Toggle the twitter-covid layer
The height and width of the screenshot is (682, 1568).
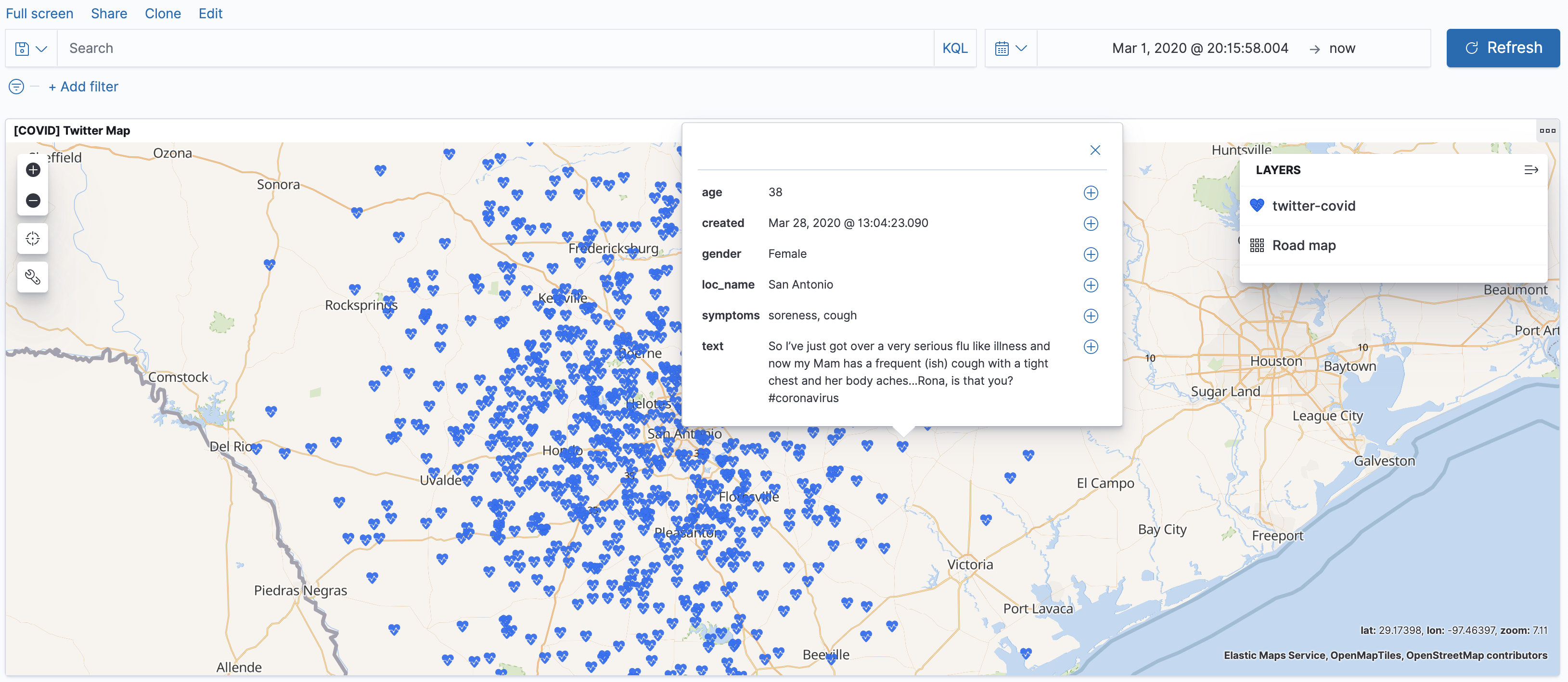(1313, 206)
